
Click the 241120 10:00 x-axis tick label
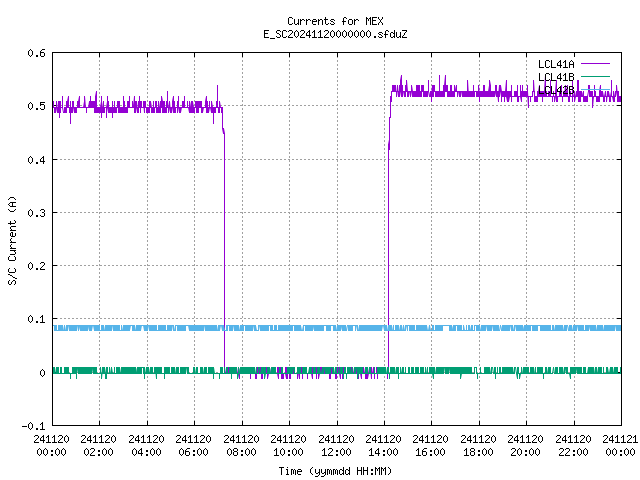click(288, 446)
